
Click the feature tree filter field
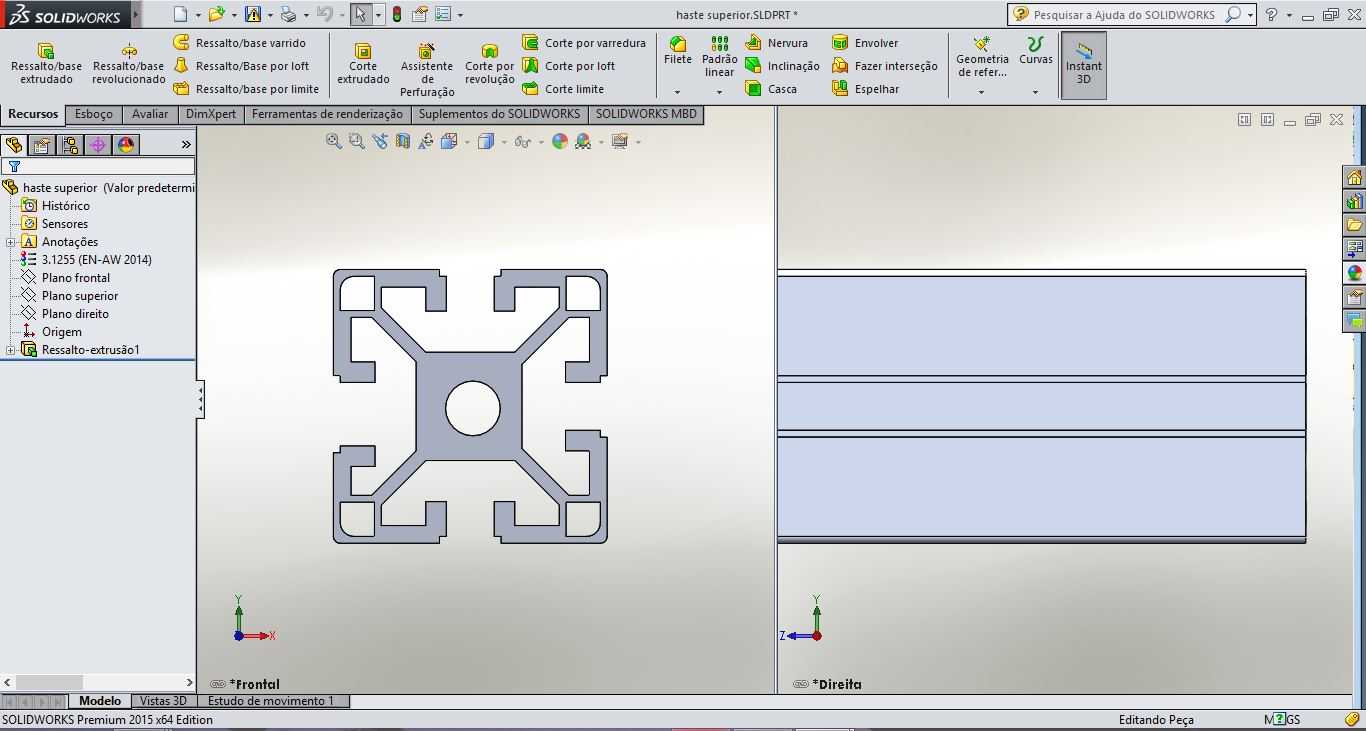[x=98, y=167]
